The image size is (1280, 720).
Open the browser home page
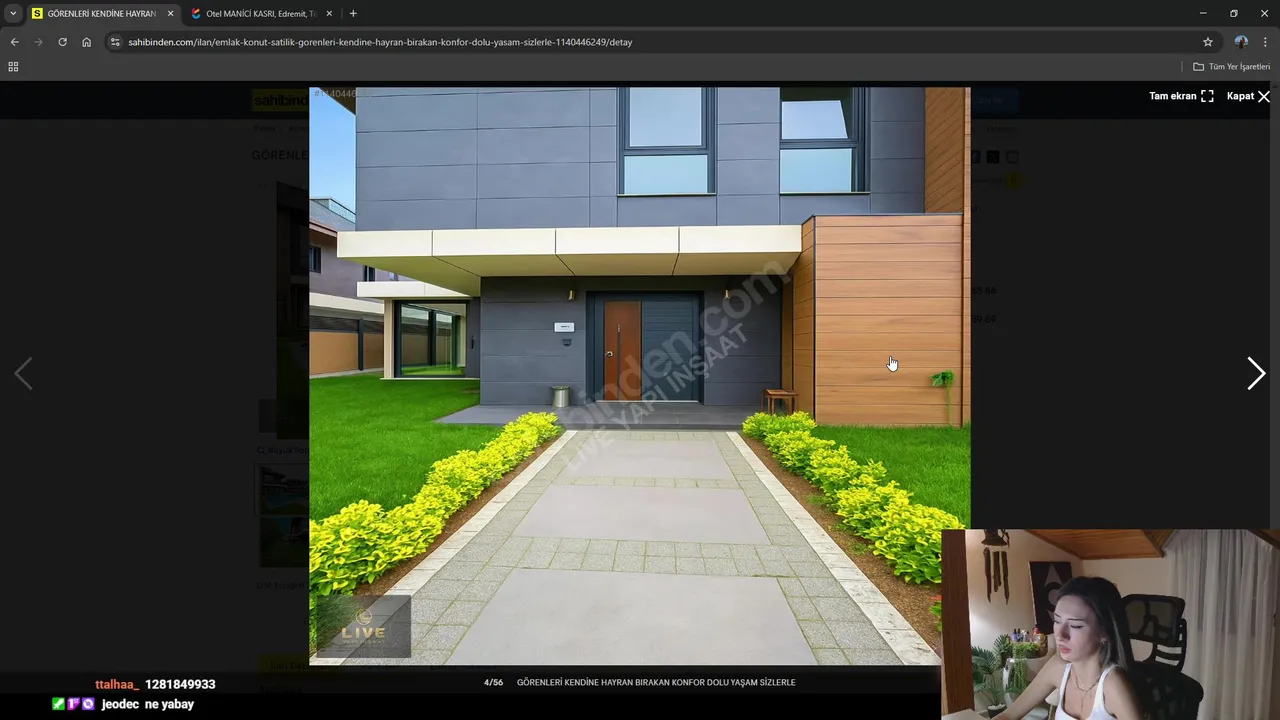click(x=87, y=42)
